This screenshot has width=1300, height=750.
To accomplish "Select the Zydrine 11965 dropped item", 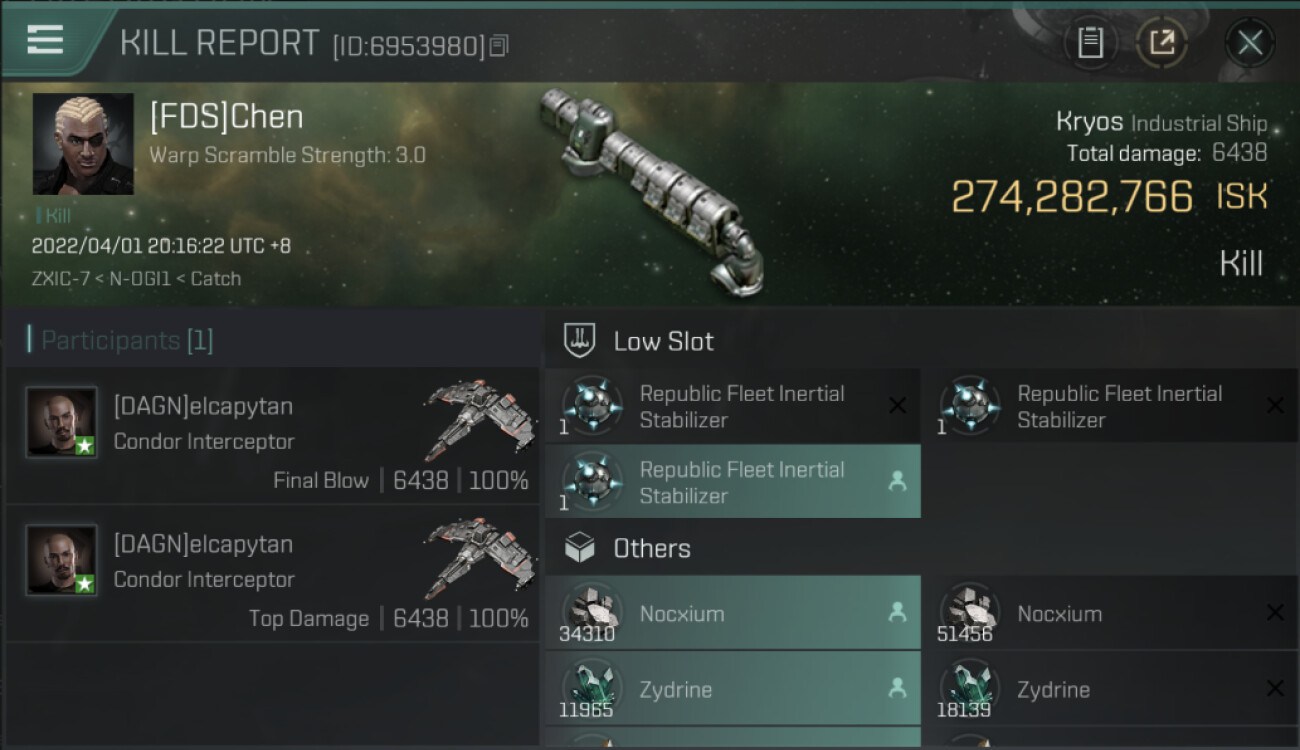I will click(732, 689).
